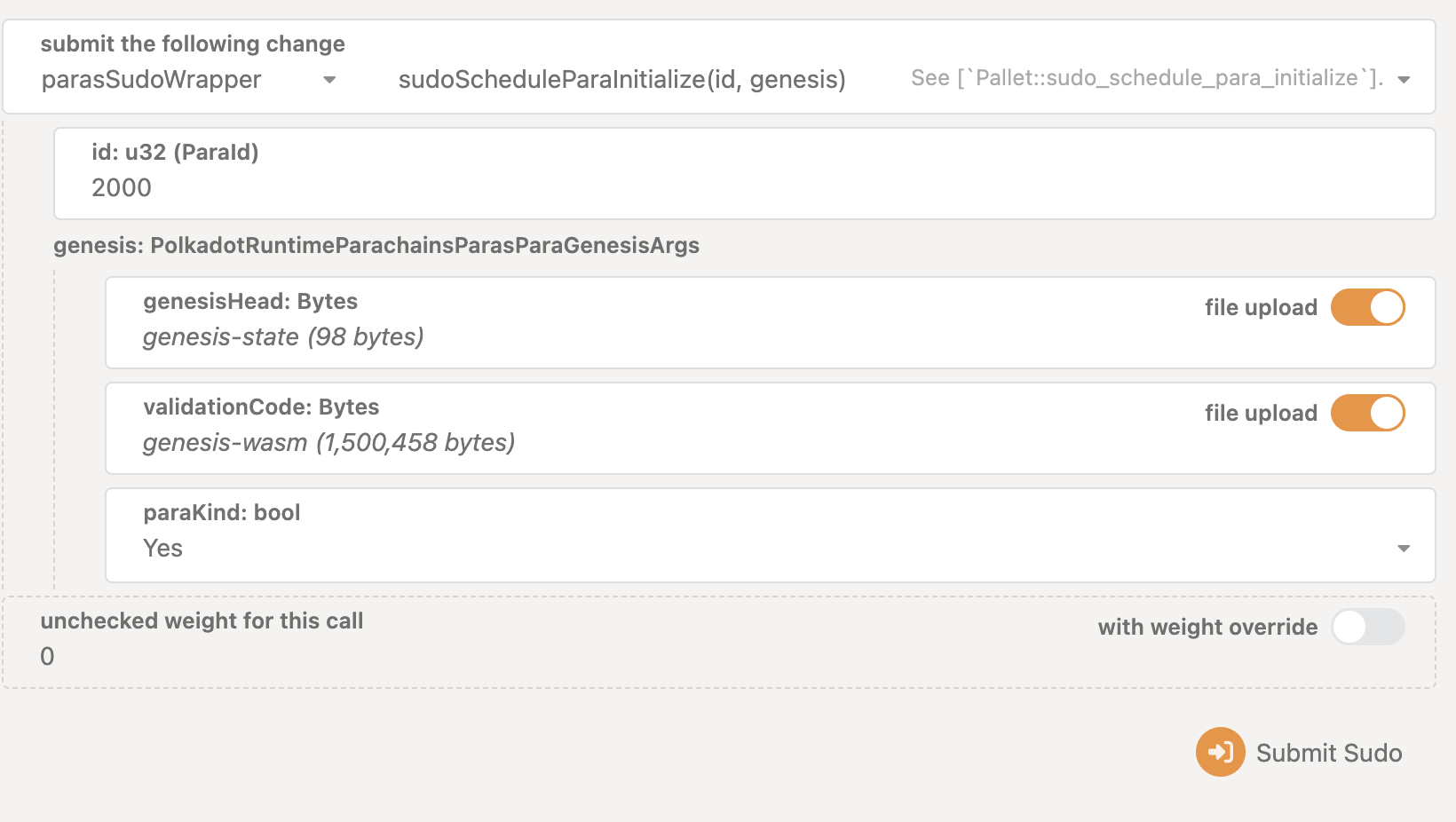The height and width of the screenshot is (822, 1456).
Task: Click the 'file upload' label beside genesisHead
Action: [x=1261, y=308]
